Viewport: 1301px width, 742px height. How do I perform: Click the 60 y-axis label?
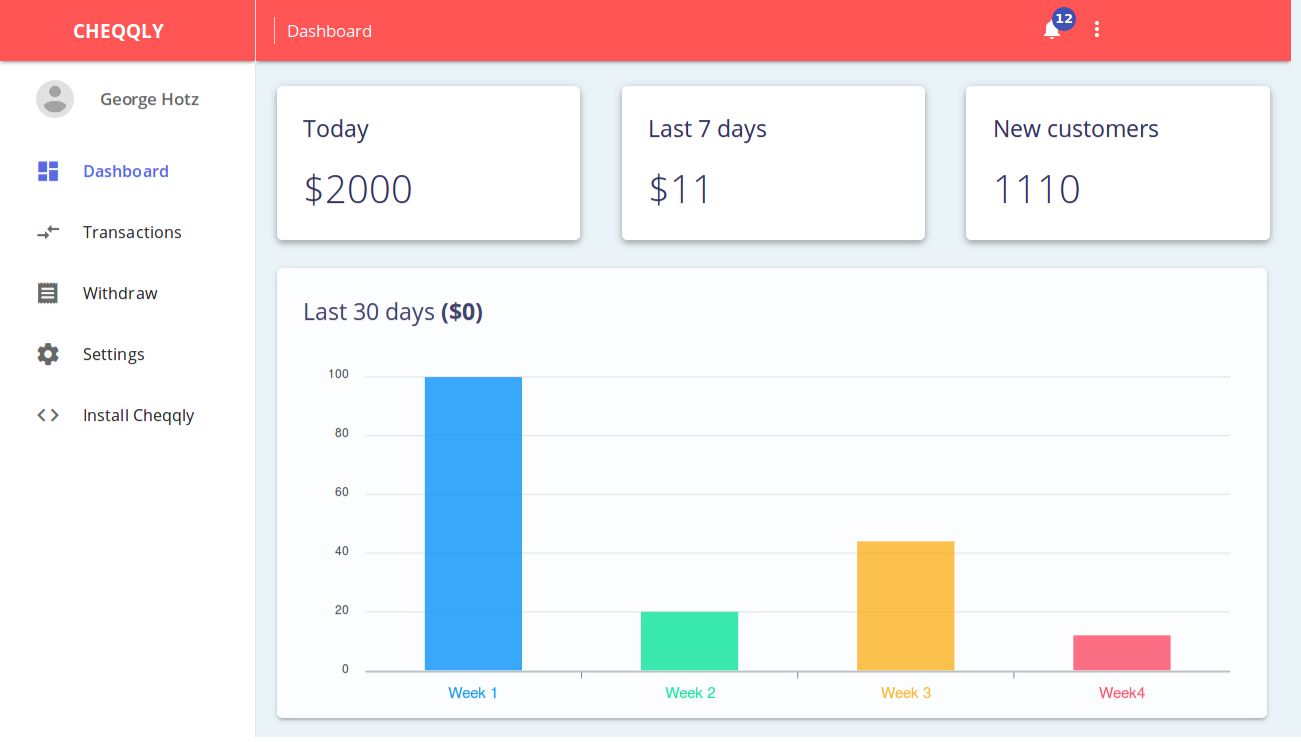[x=342, y=493]
